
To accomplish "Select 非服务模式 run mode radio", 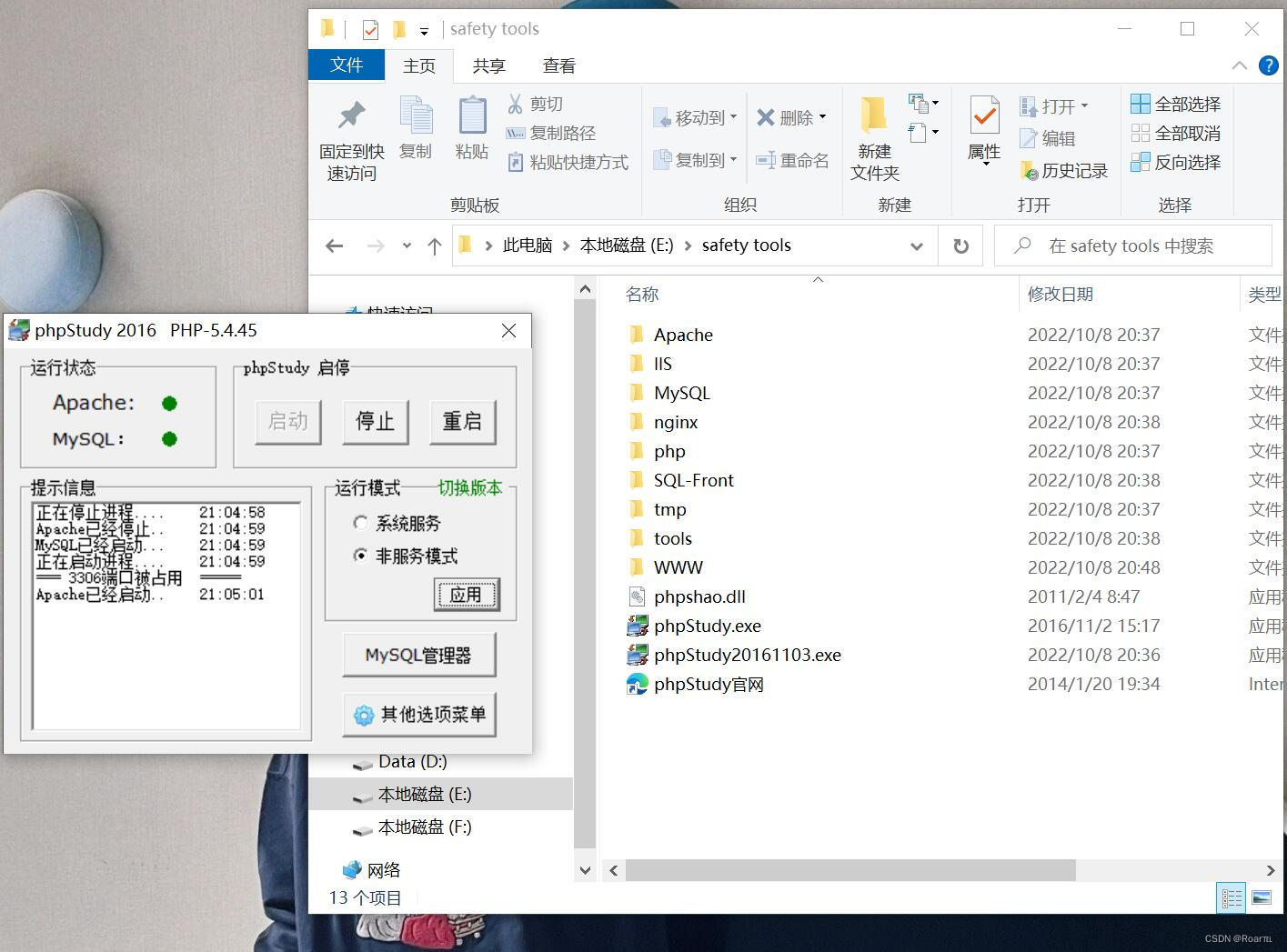I will [x=360, y=556].
